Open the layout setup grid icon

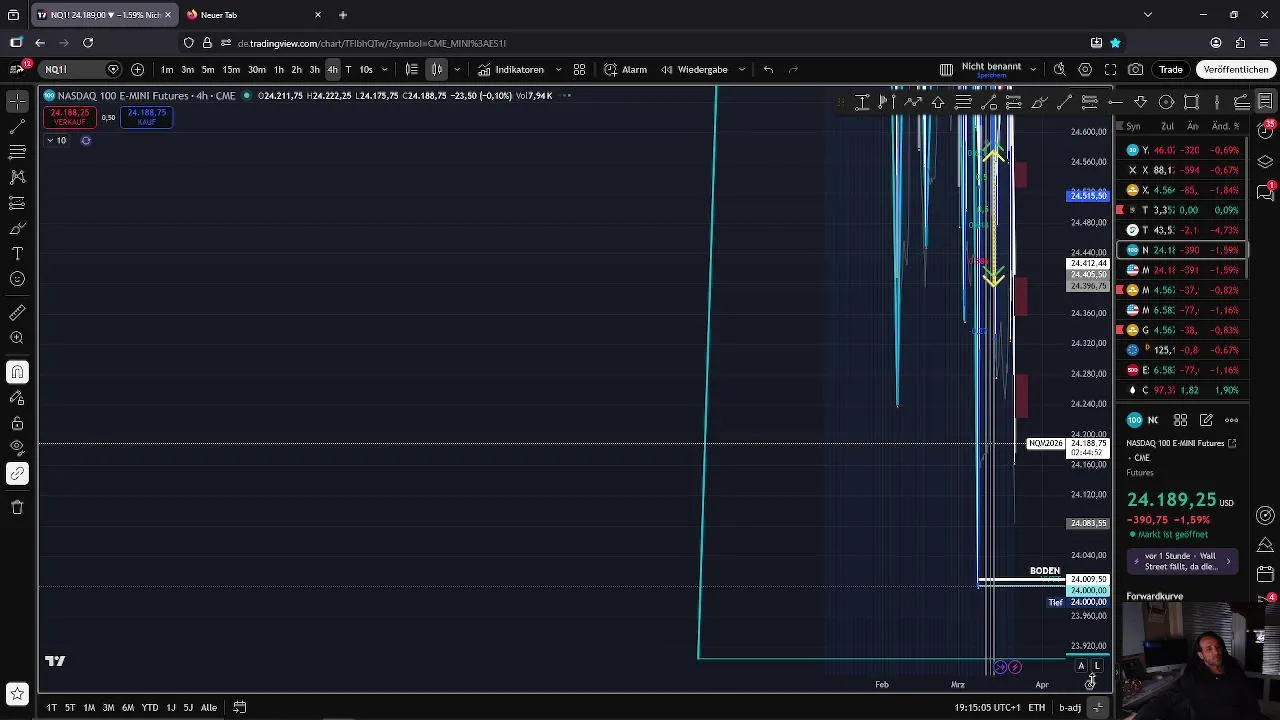[946, 69]
